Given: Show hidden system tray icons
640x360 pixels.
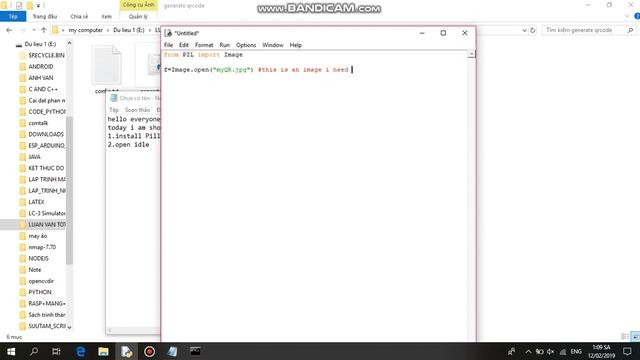Looking at the screenshot, I should (528, 351).
